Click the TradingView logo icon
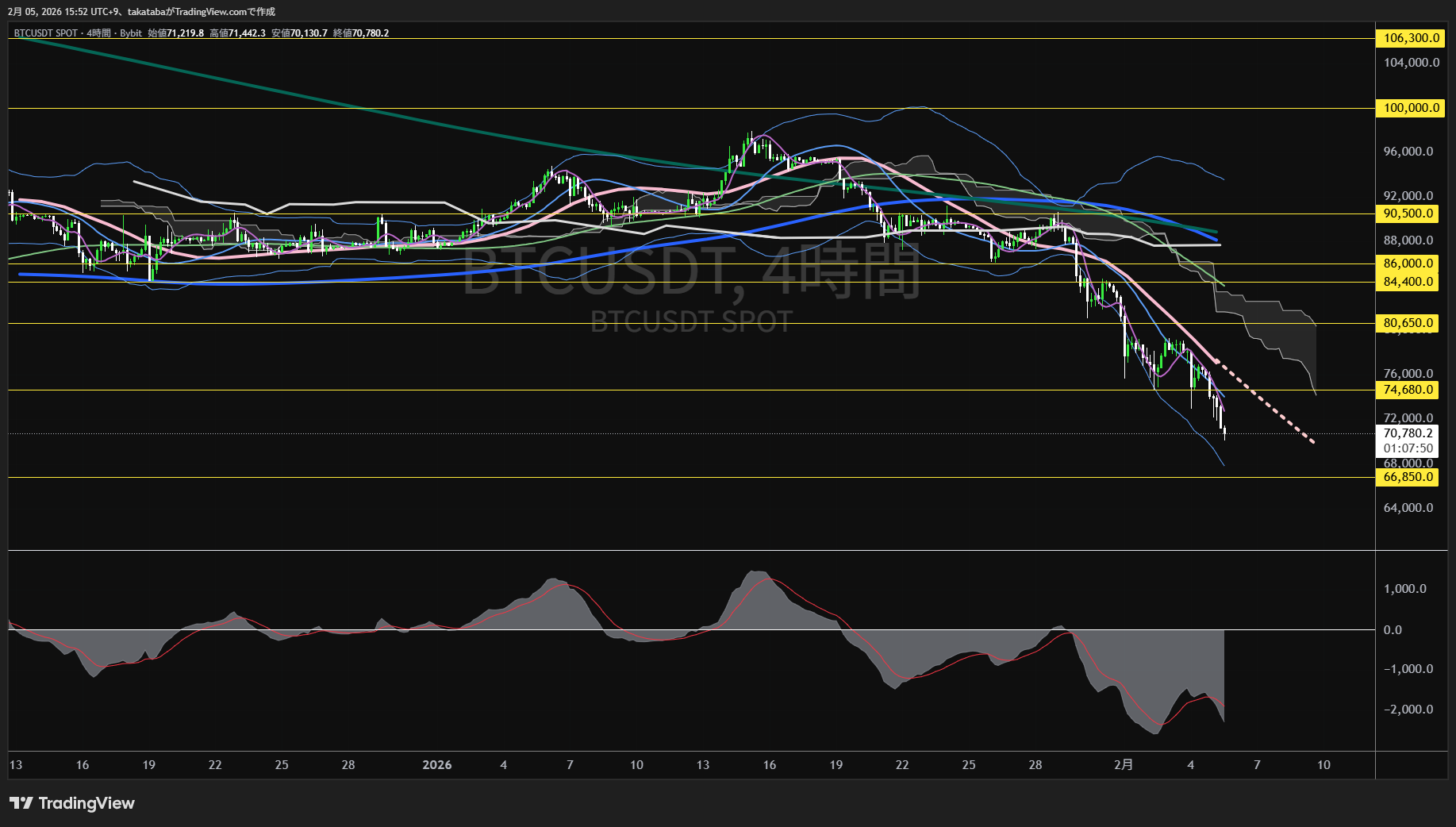Image resolution: width=1456 pixels, height=827 pixels. (x=21, y=803)
